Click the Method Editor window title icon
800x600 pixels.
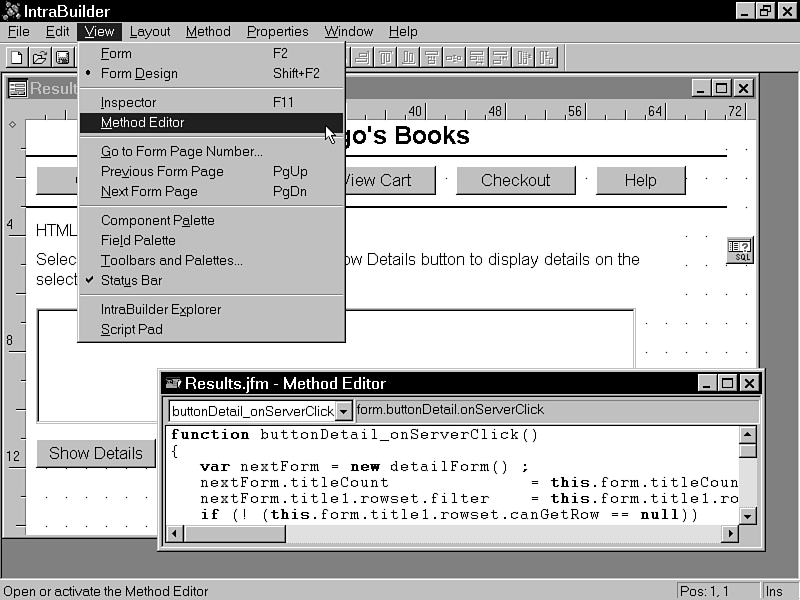click(x=173, y=383)
